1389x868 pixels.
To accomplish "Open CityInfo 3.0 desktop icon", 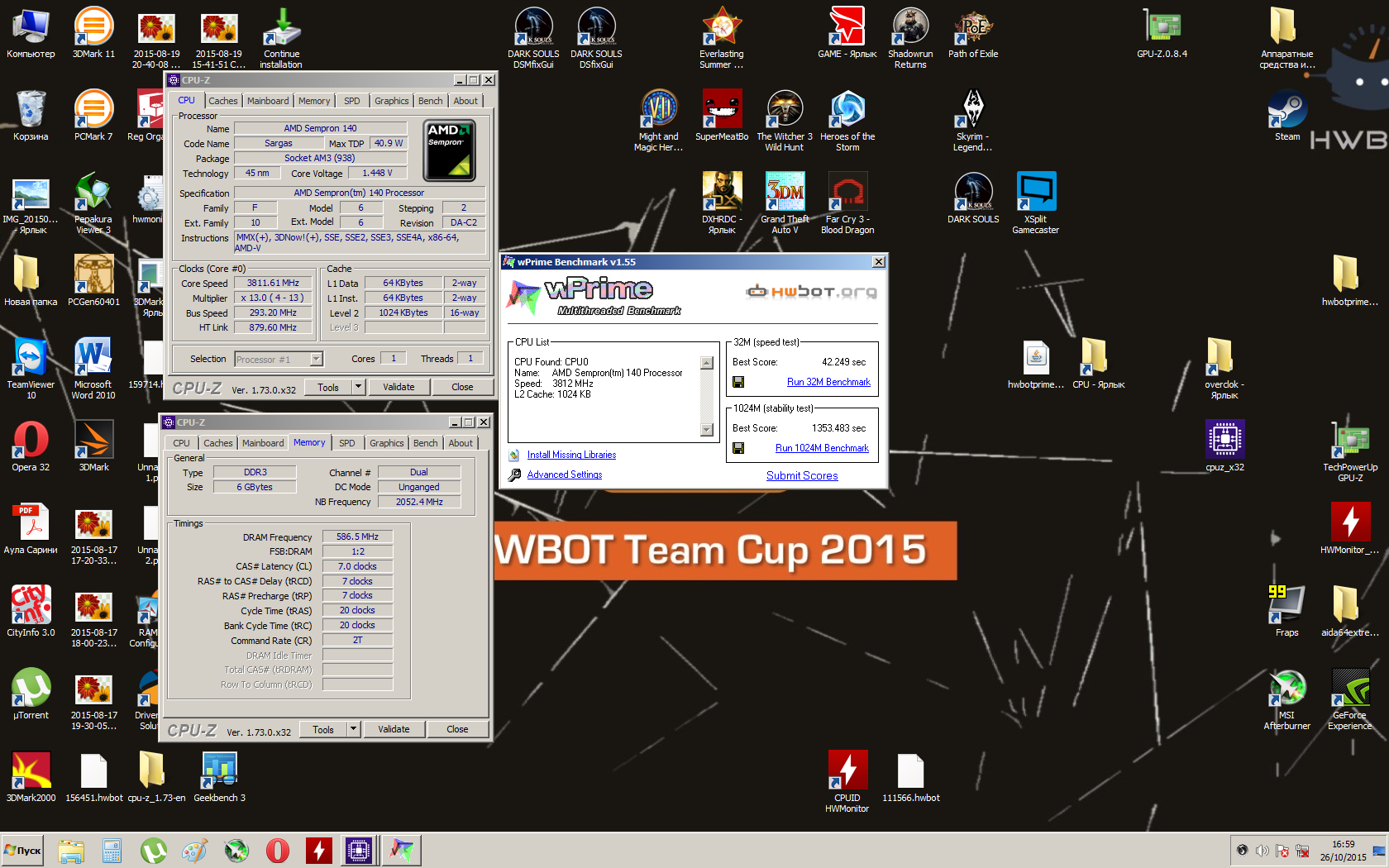I will [x=31, y=612].
